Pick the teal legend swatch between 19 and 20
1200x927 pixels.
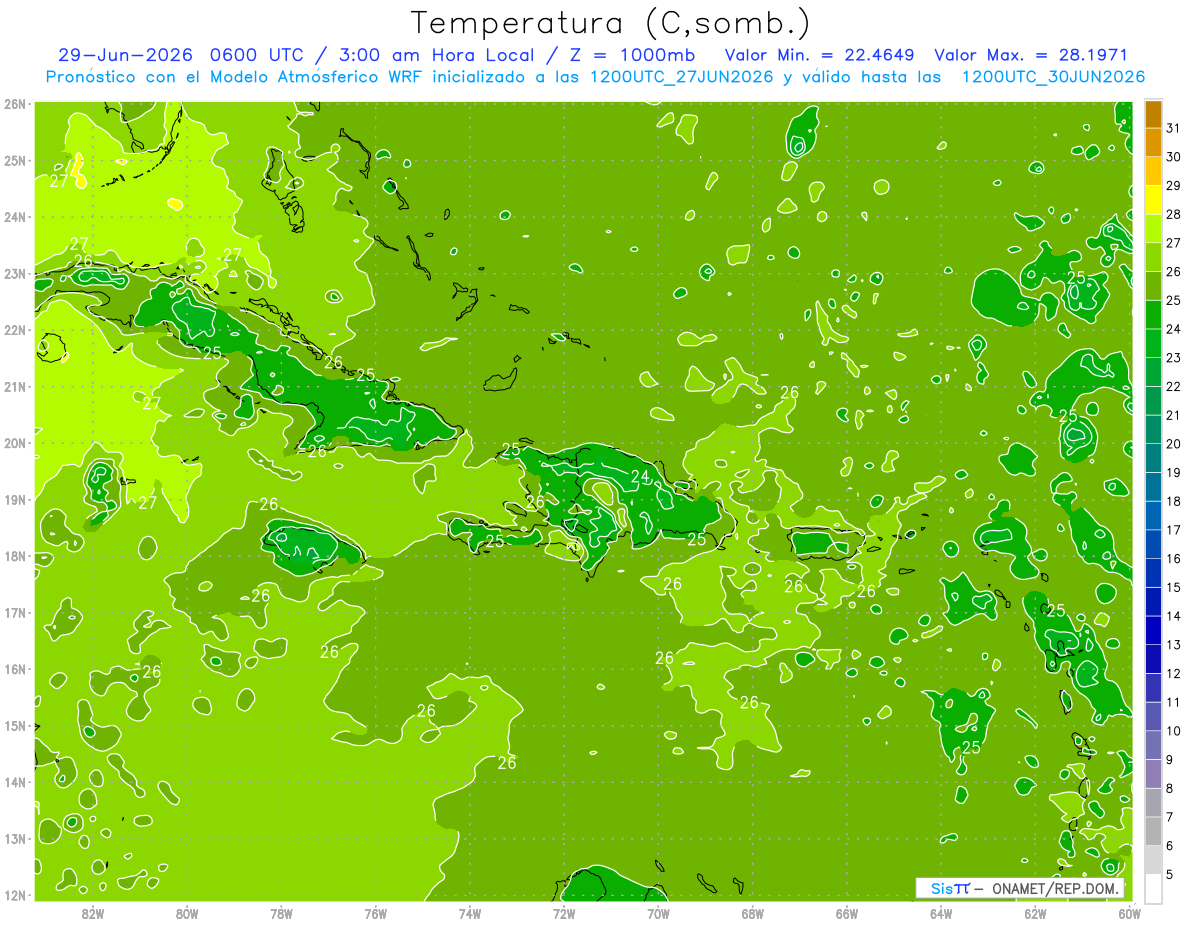1153,458
